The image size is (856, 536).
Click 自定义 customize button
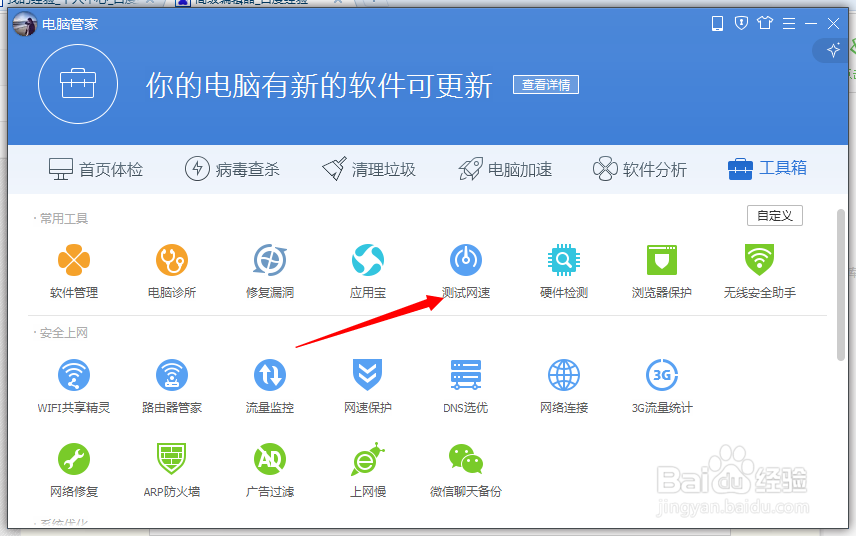(775, 216)
